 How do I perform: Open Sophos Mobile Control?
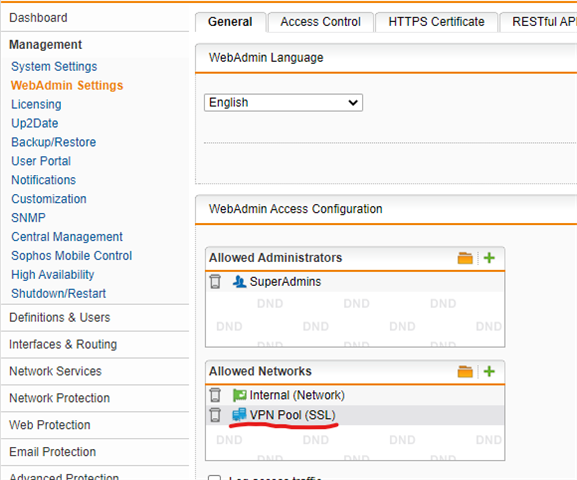pyautogui.click(x=72, y=256)
